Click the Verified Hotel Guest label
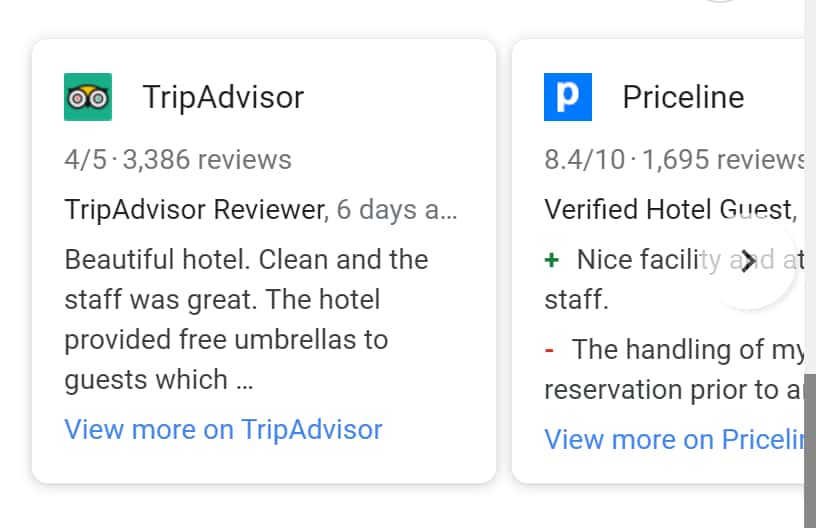Screen dimensions: 816x528 pyautogui.click(x=667, y=210)
